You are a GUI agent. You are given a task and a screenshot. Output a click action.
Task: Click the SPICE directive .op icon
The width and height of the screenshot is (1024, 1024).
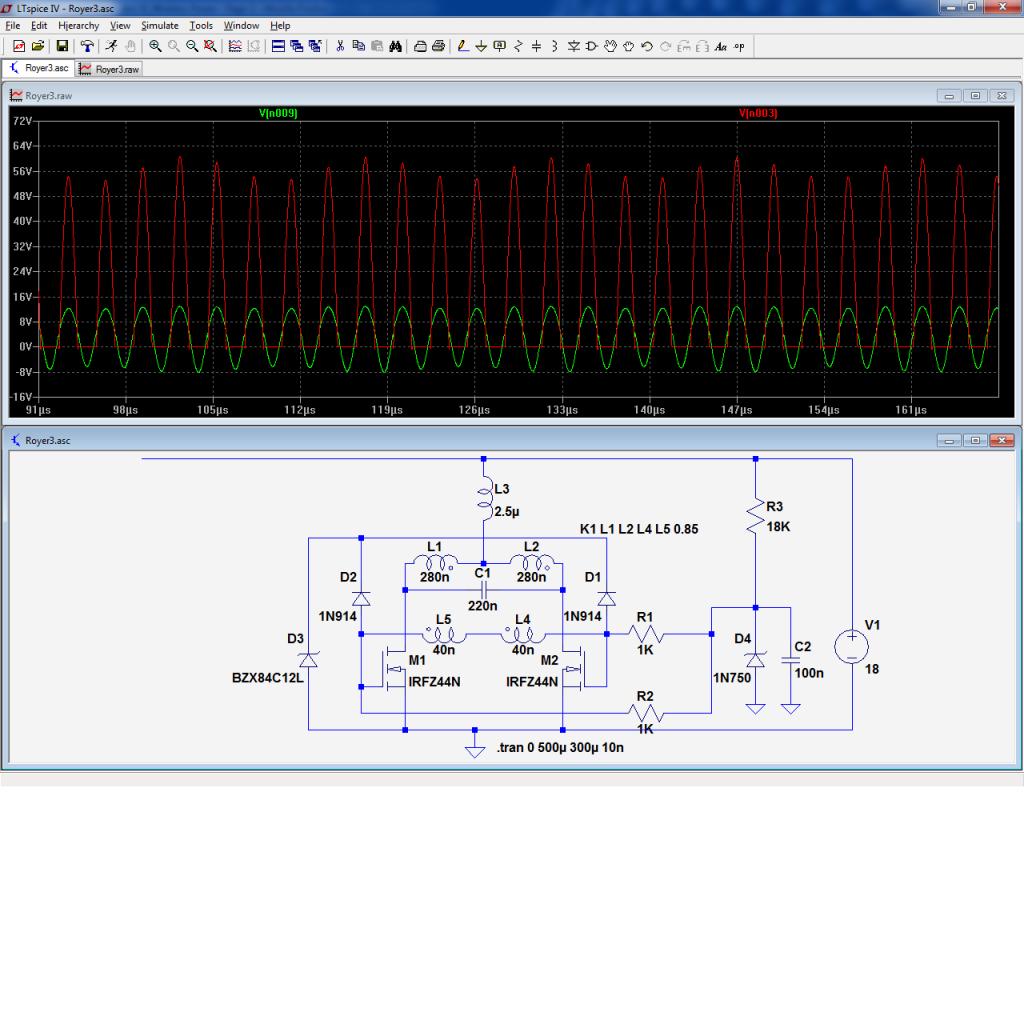[x=739, y=46]
